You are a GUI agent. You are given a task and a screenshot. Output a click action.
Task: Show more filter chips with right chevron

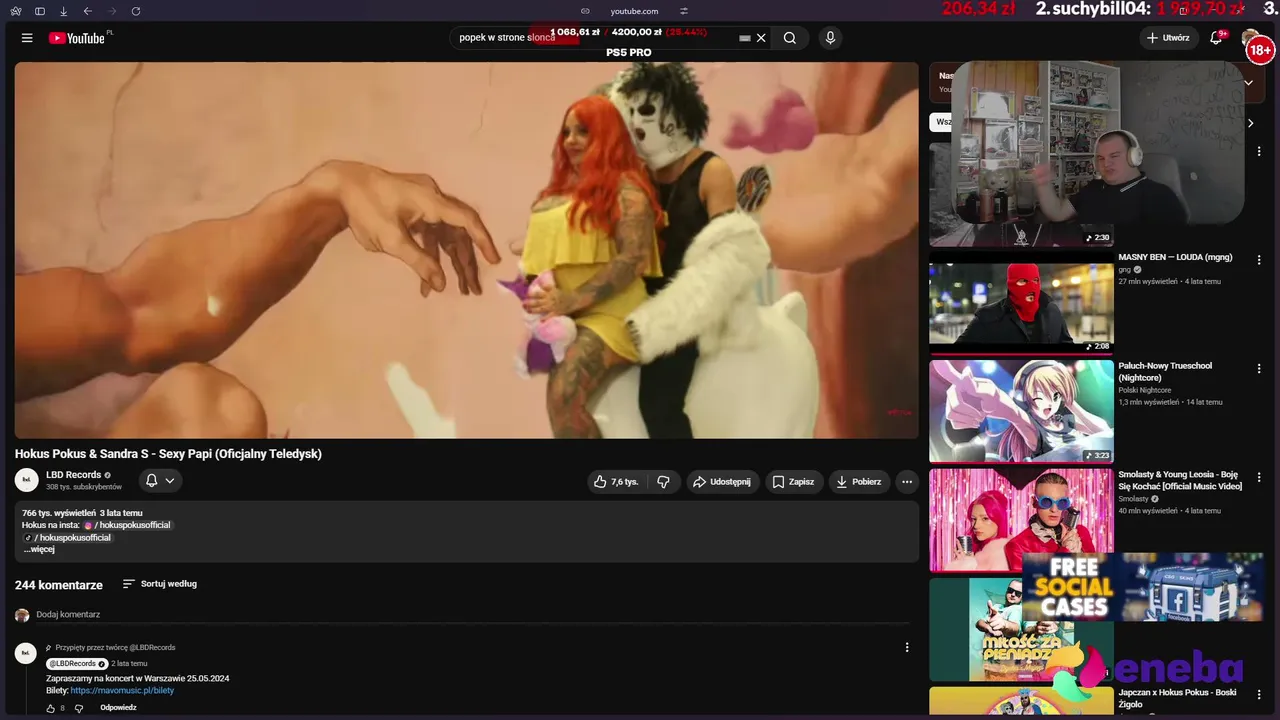pyautogui.click(x=1250, y=123)
